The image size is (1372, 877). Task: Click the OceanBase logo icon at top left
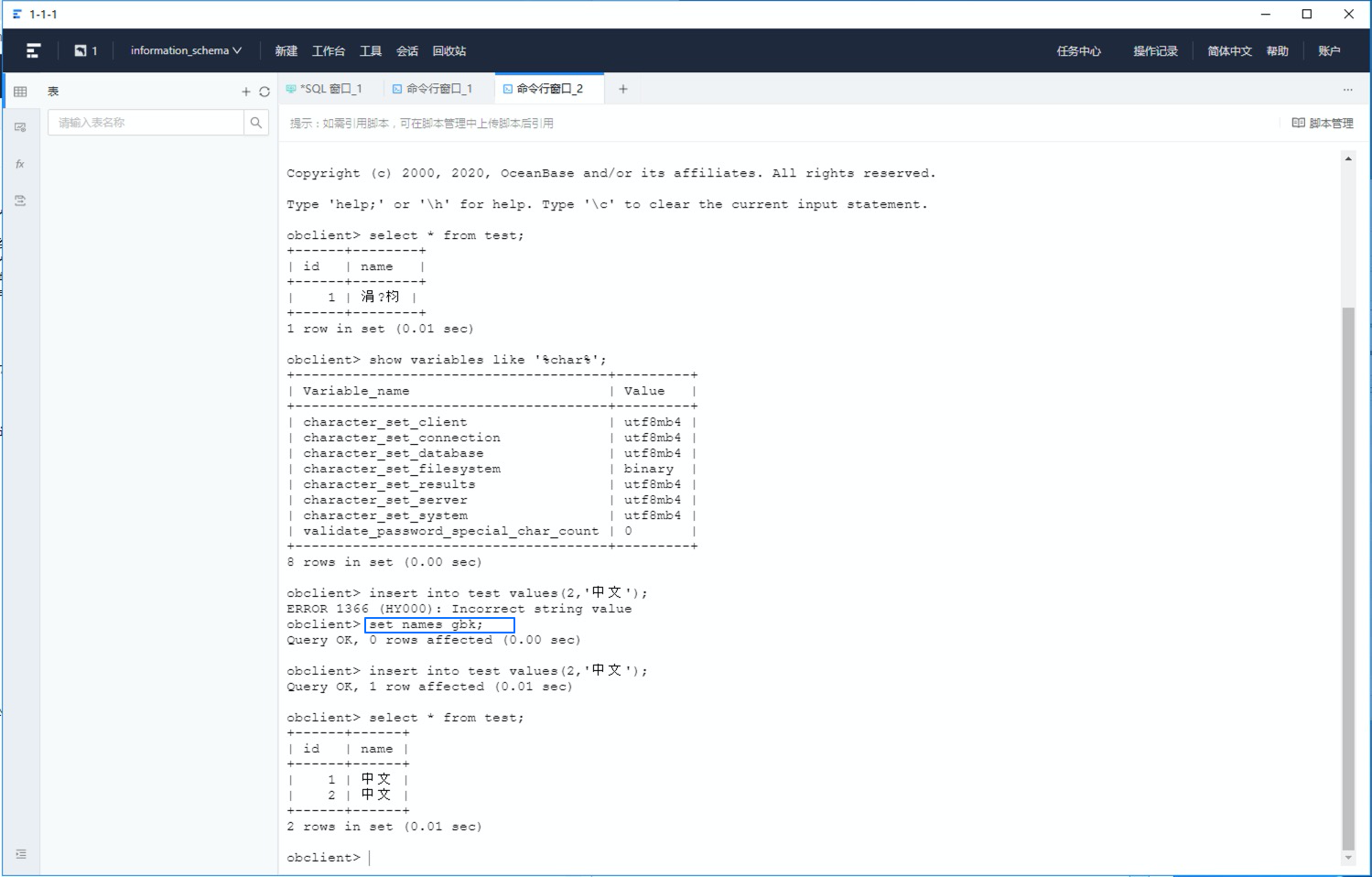click(32, 50)
